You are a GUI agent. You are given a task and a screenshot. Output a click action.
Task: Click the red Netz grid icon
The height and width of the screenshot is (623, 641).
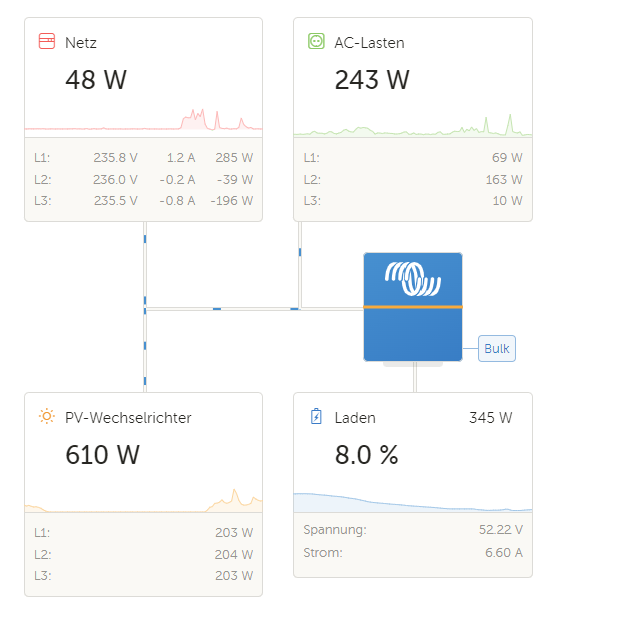(x=47, y=41)
